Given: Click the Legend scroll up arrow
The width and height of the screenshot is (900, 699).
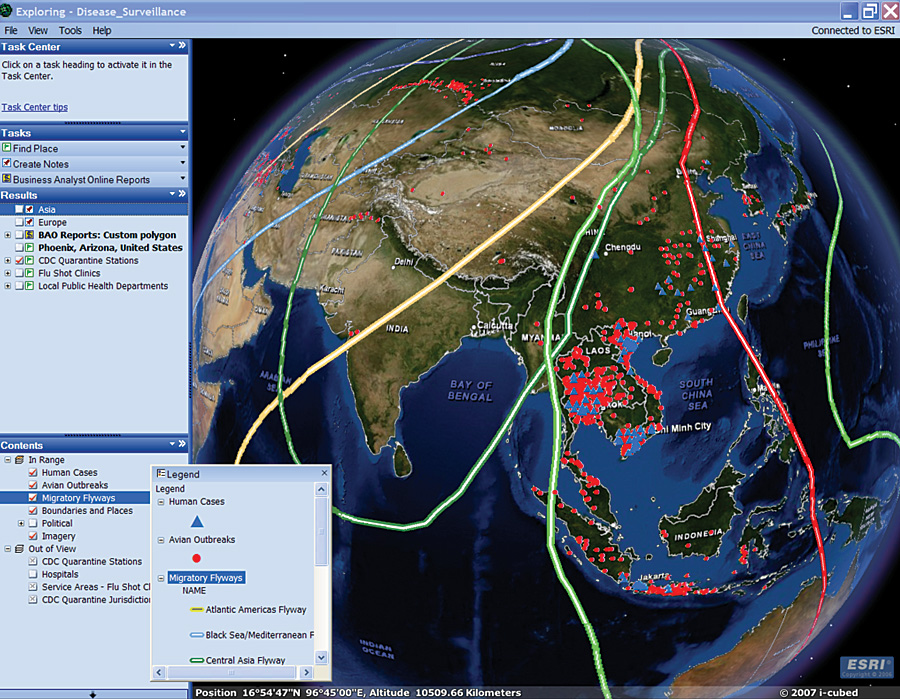Looking at the screenshot, I should [x=321, y=489].
